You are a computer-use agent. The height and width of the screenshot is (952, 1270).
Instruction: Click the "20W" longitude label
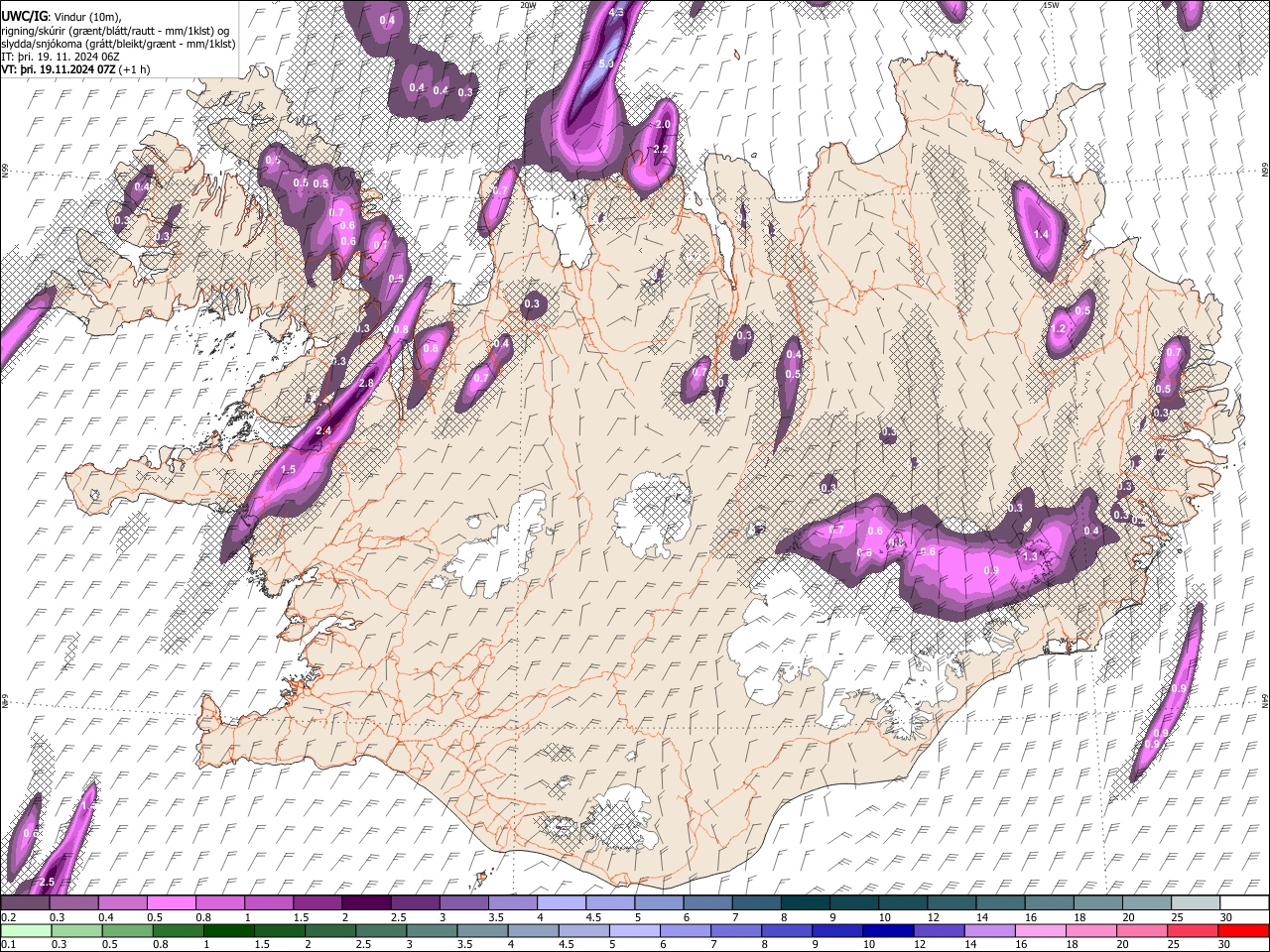pos(528,5)
